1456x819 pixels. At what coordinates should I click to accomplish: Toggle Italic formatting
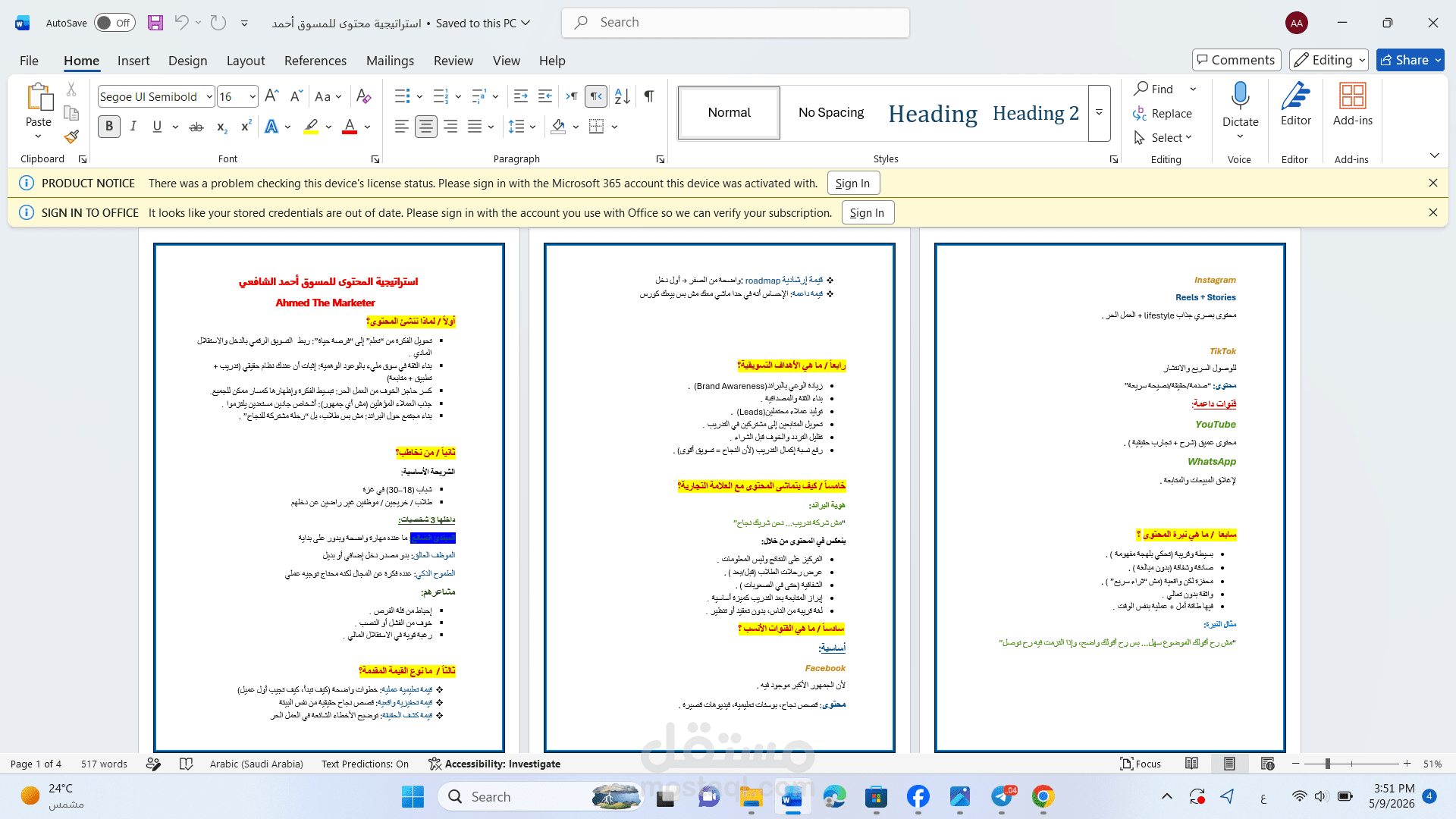133,127
